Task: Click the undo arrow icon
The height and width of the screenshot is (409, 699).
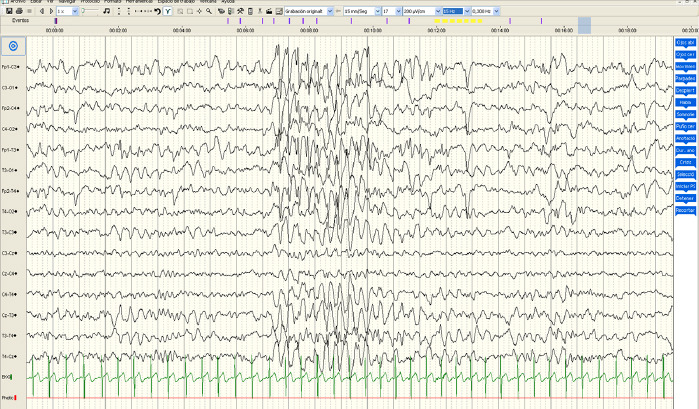Action: click(x=157, y=11)
